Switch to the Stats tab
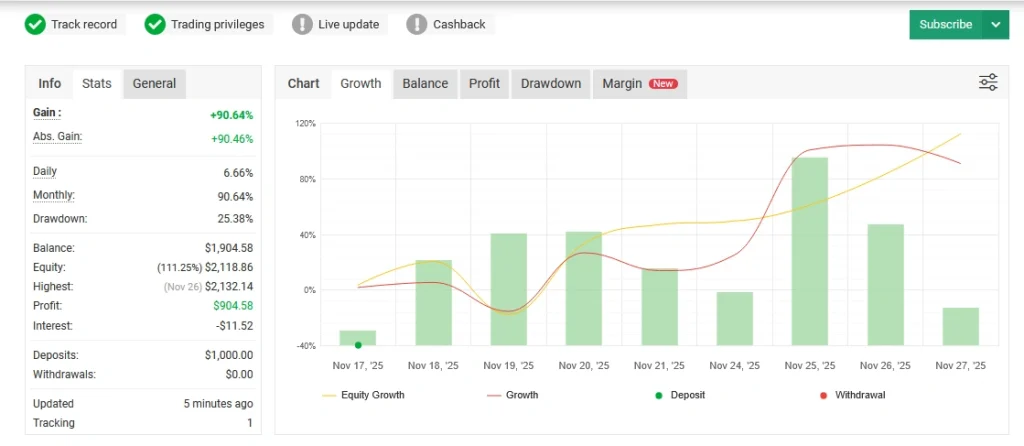The height and width of the screenshot is (446, 1024). pyautogui.click(x=97, y=84)
